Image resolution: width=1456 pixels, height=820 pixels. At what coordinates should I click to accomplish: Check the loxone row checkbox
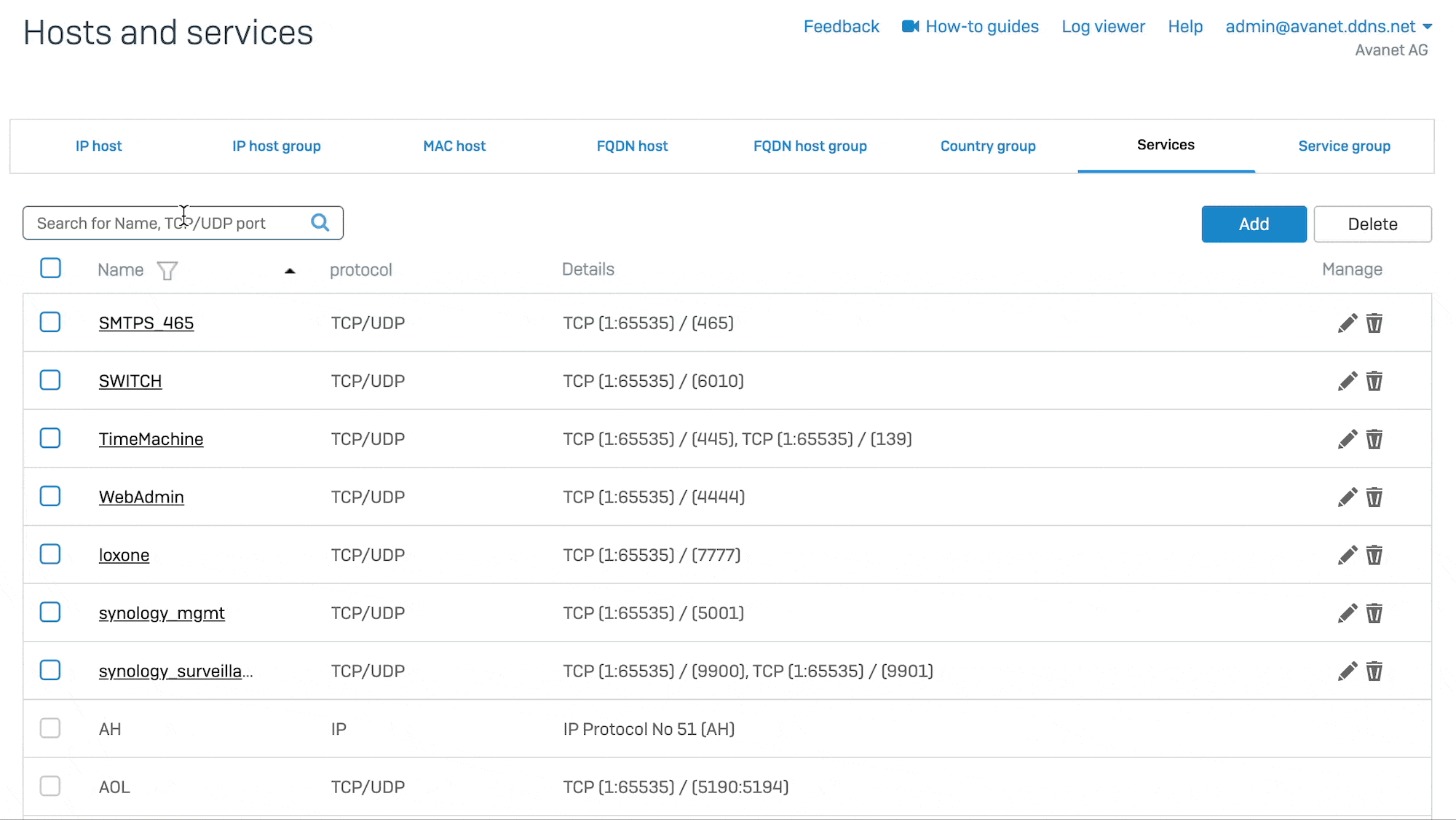(50, 554)
